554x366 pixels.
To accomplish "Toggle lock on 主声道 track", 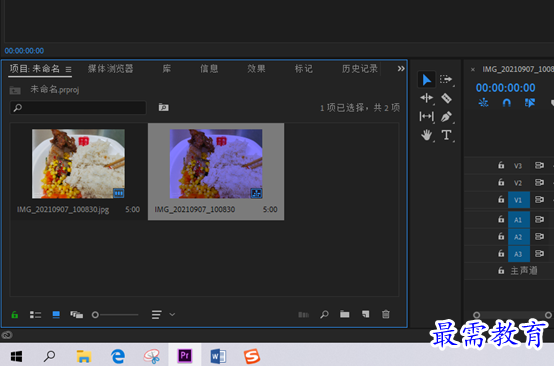I will (x=501, y=271).
